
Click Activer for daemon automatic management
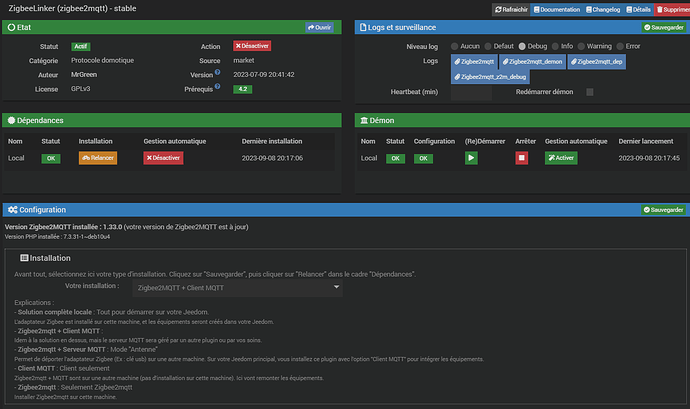coord(561,158)
